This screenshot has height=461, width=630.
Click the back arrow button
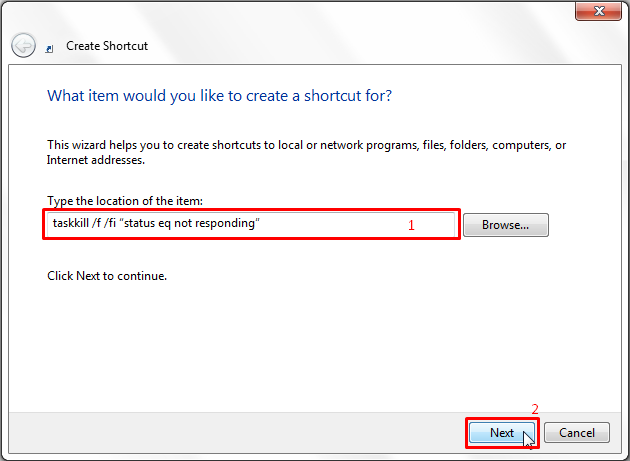pos(23,45)
